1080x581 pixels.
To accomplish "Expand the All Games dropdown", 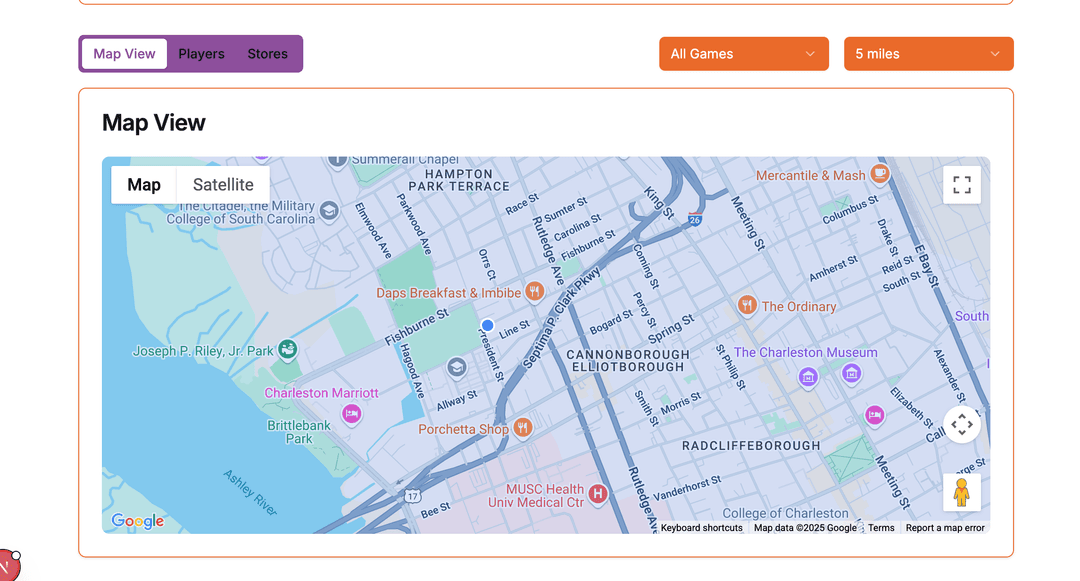I will [x=744, y=54].
